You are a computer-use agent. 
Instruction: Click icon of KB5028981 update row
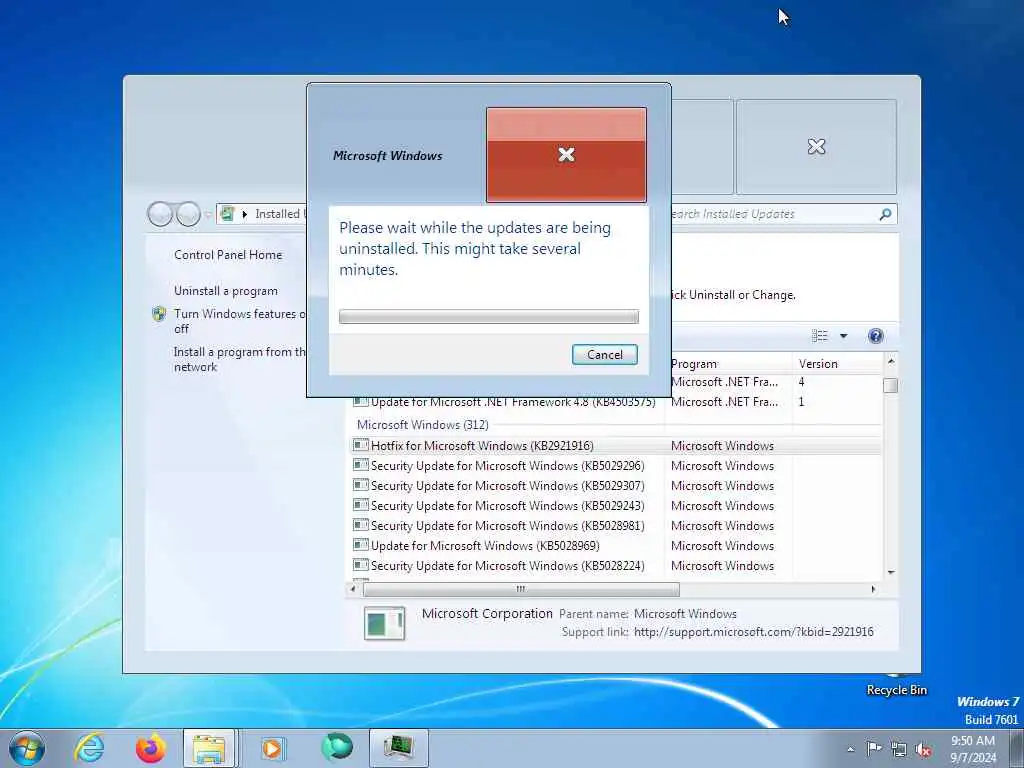tap(360, 525)
